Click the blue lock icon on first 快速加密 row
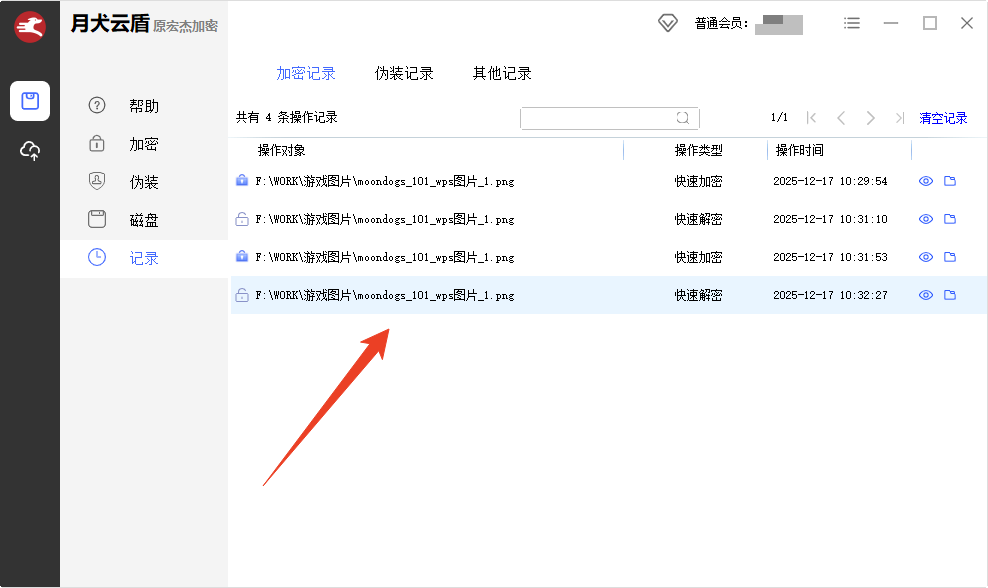This screenshot has width=988, height=588. pyautogui.click(x=241, y=180)
